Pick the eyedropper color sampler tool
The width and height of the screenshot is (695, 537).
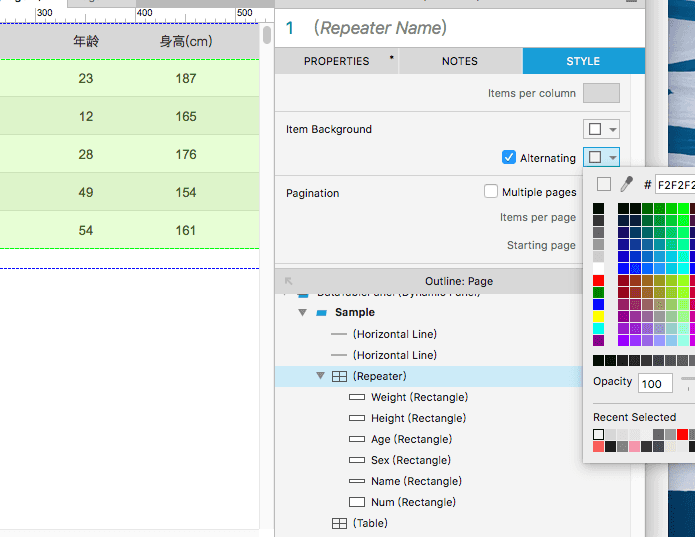pos(626,184)
